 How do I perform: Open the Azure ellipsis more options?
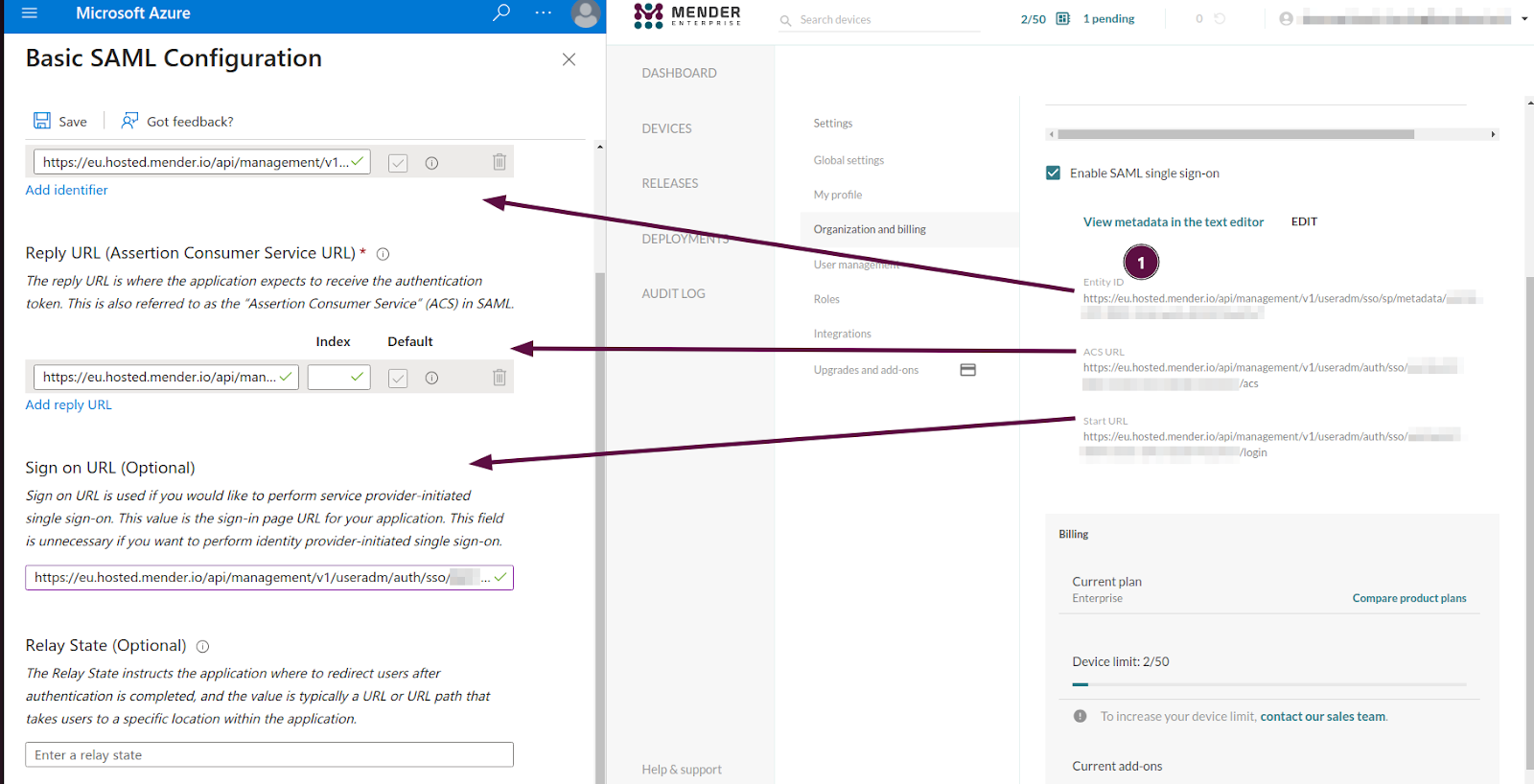click(543, 13)
